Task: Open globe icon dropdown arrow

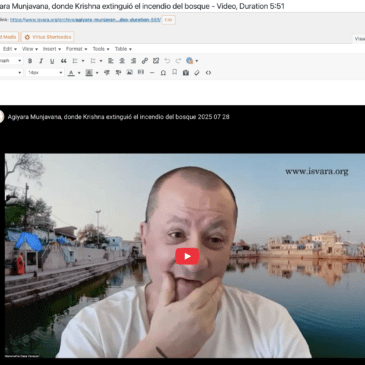Action: pyautogui.click(x=197, y=61)
